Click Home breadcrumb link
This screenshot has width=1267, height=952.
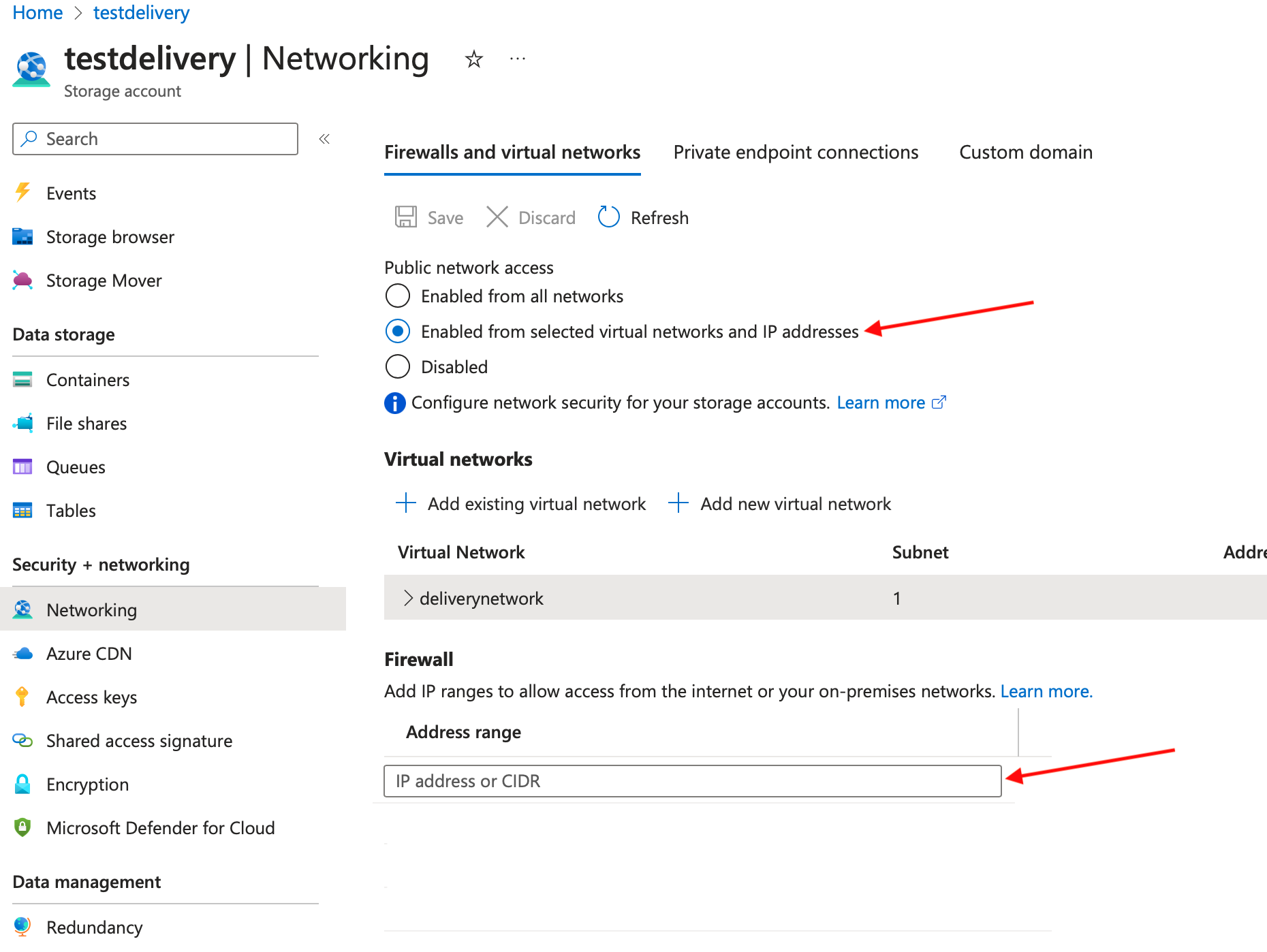point(37,12)
